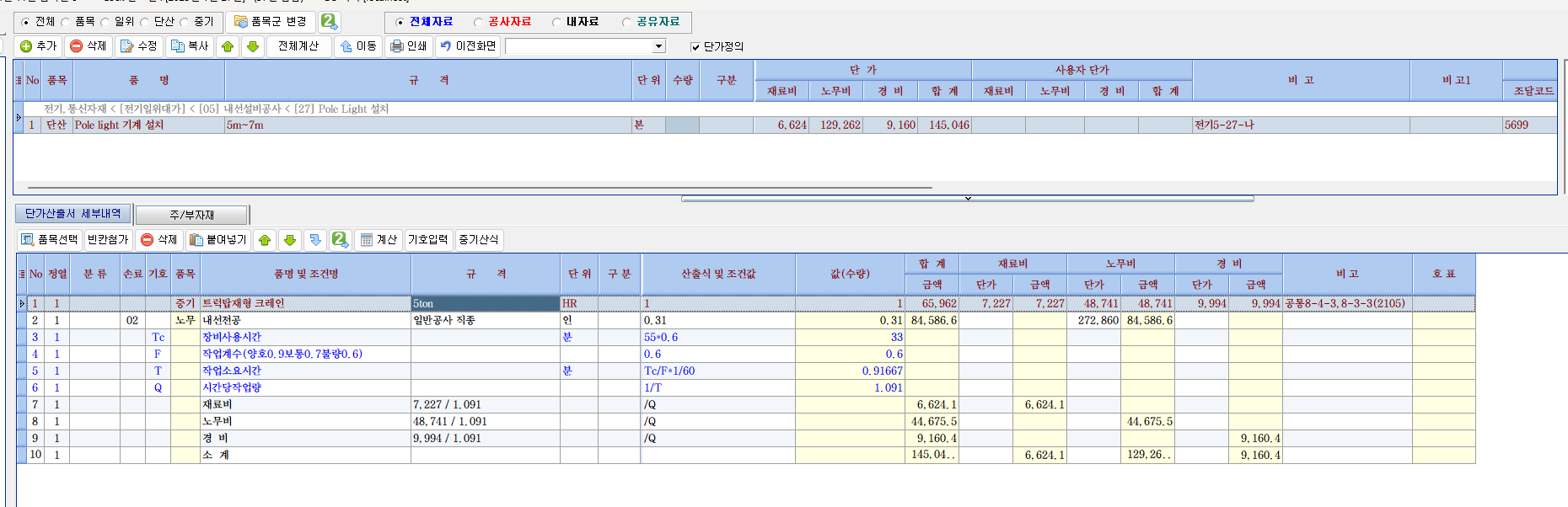The width and height of the screenshot is (1568, 507).
Task: Open the dropdown next to 이전화면
Action: (658, 46)
